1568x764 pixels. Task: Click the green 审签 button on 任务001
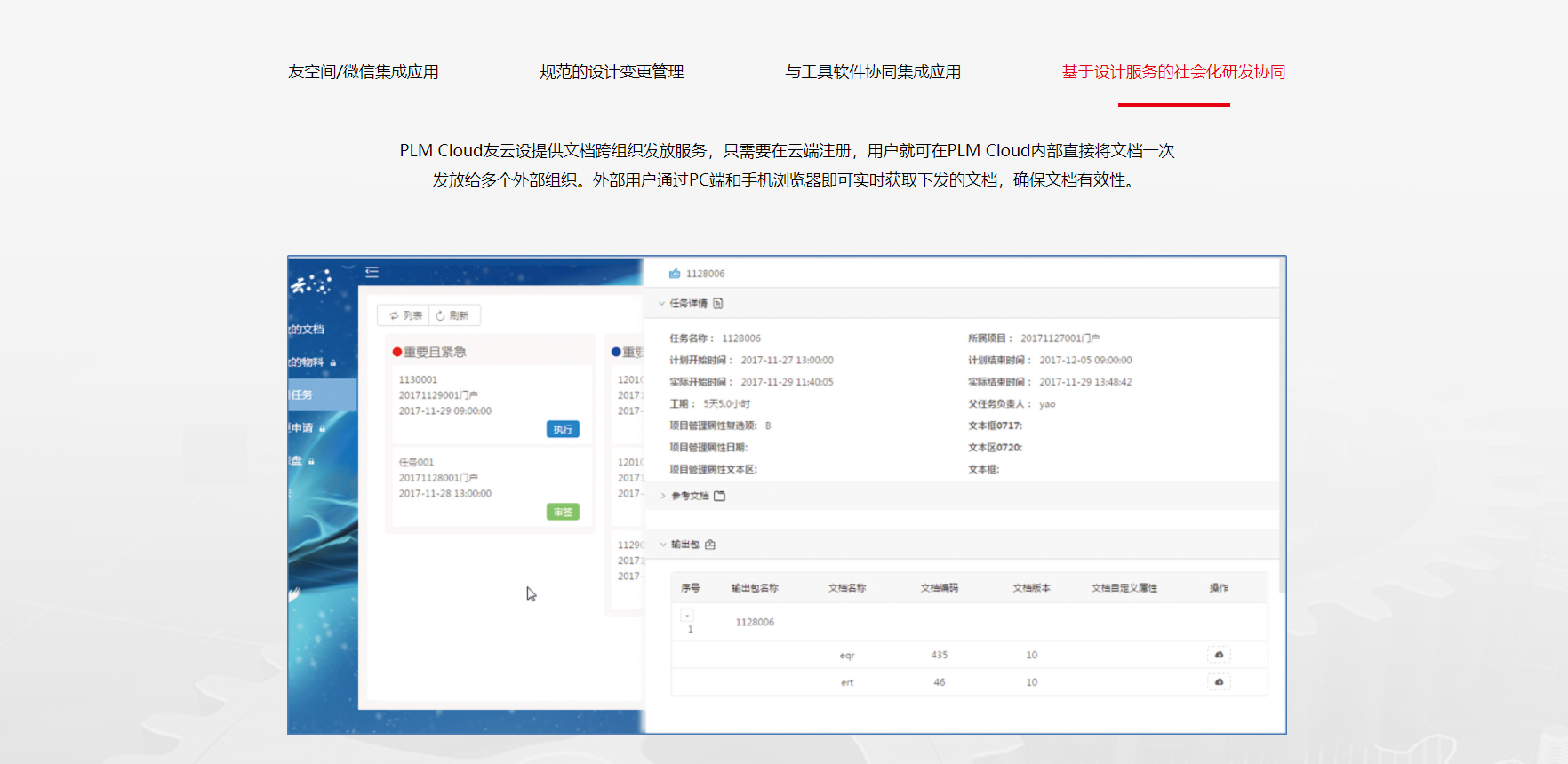pos(563,512)
